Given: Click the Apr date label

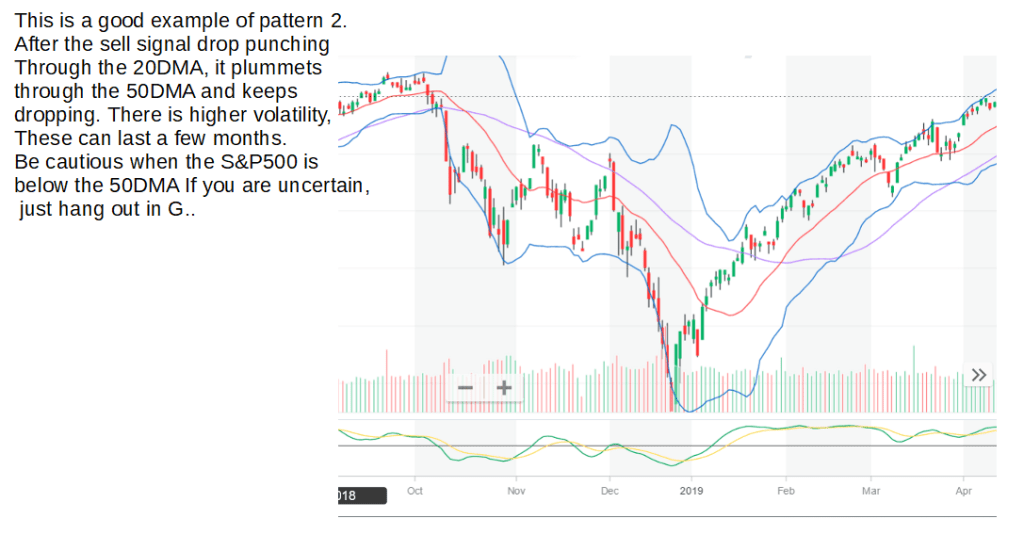Looking at the screenshot, I should click(964, 491).
